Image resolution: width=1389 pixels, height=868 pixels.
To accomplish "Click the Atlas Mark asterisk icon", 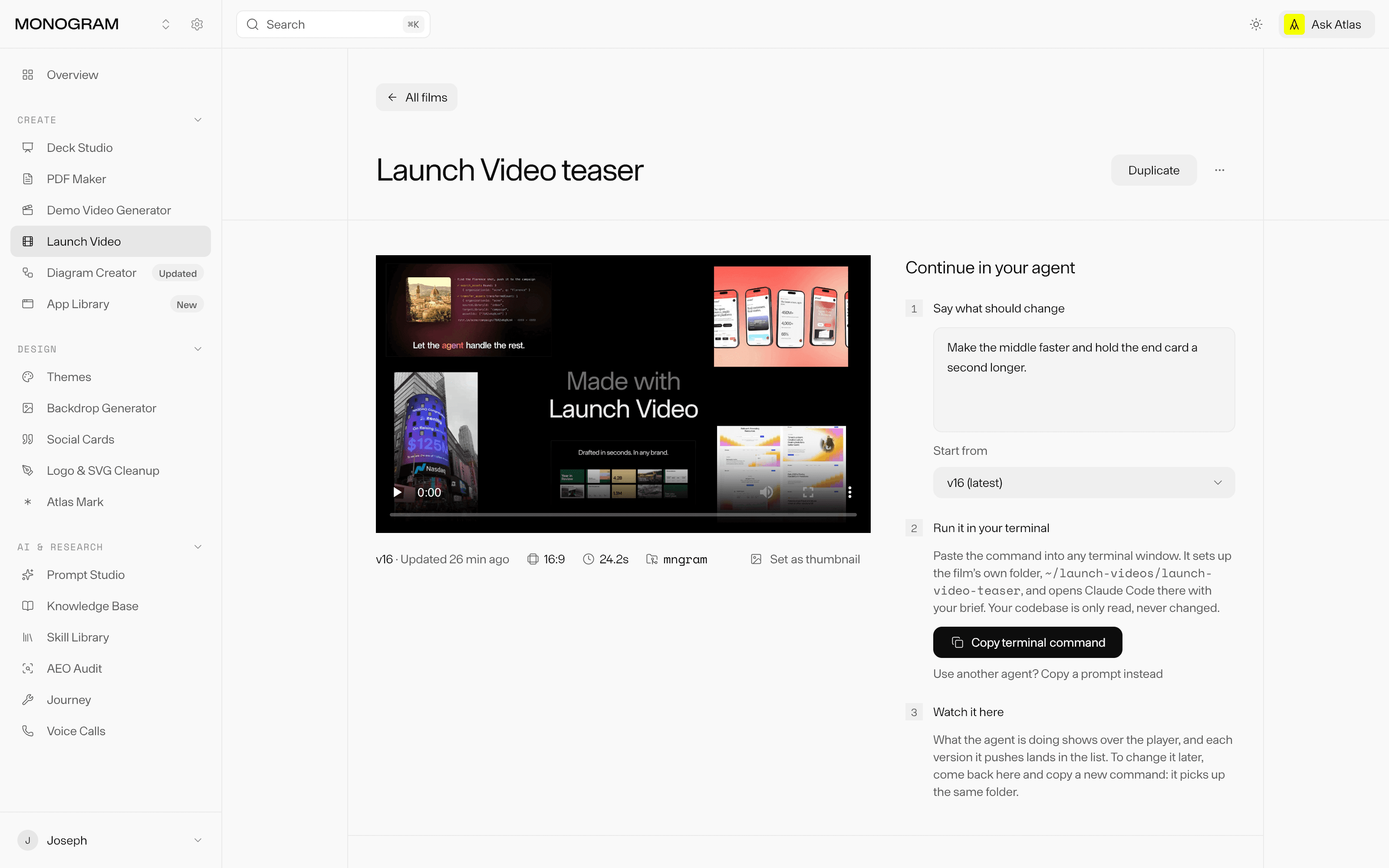I will pos(27,502).
